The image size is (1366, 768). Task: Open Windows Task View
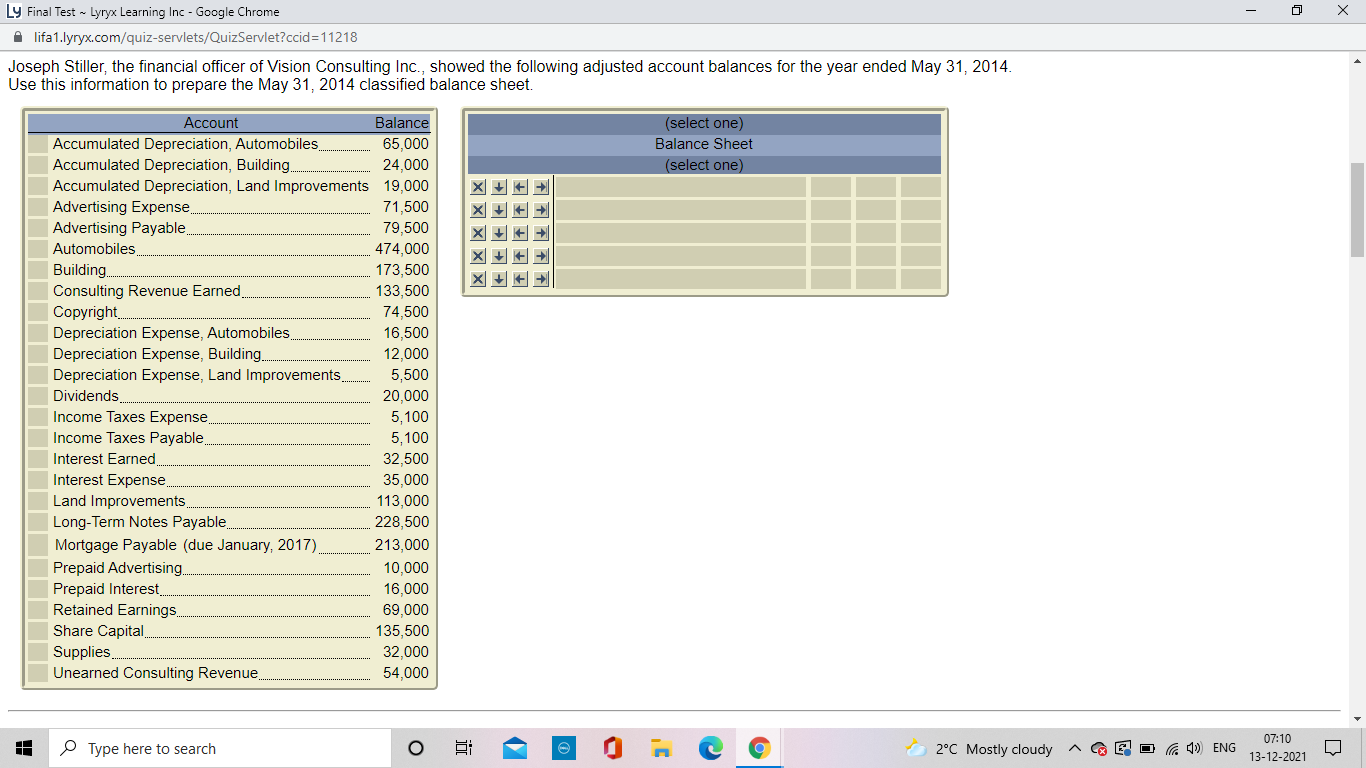pos(464,748)
